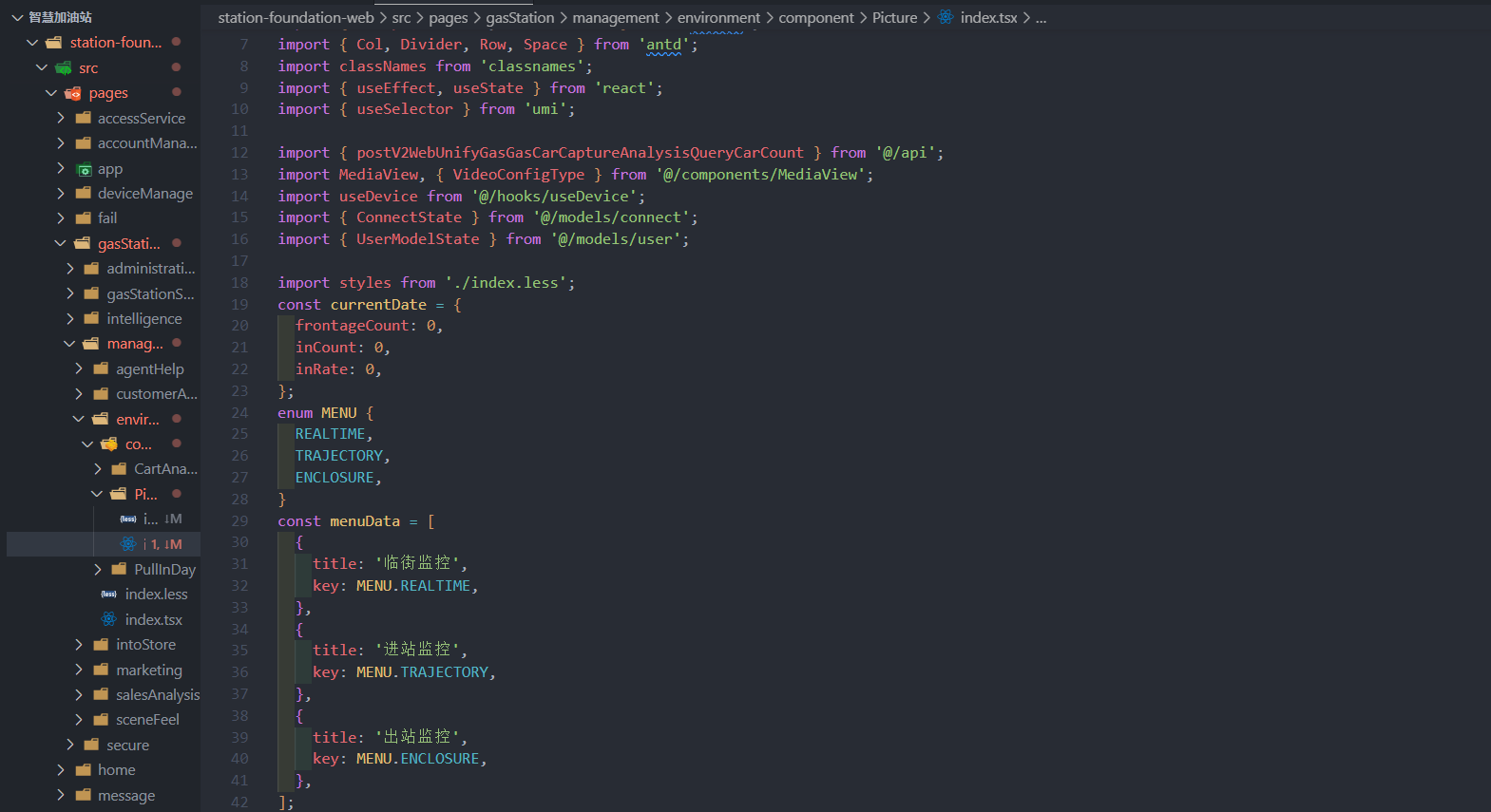Image resolution: width=1491 pixels, height=812 pixels.
Task: Click the less icon beside index.less
Action: tap(109, 595)
